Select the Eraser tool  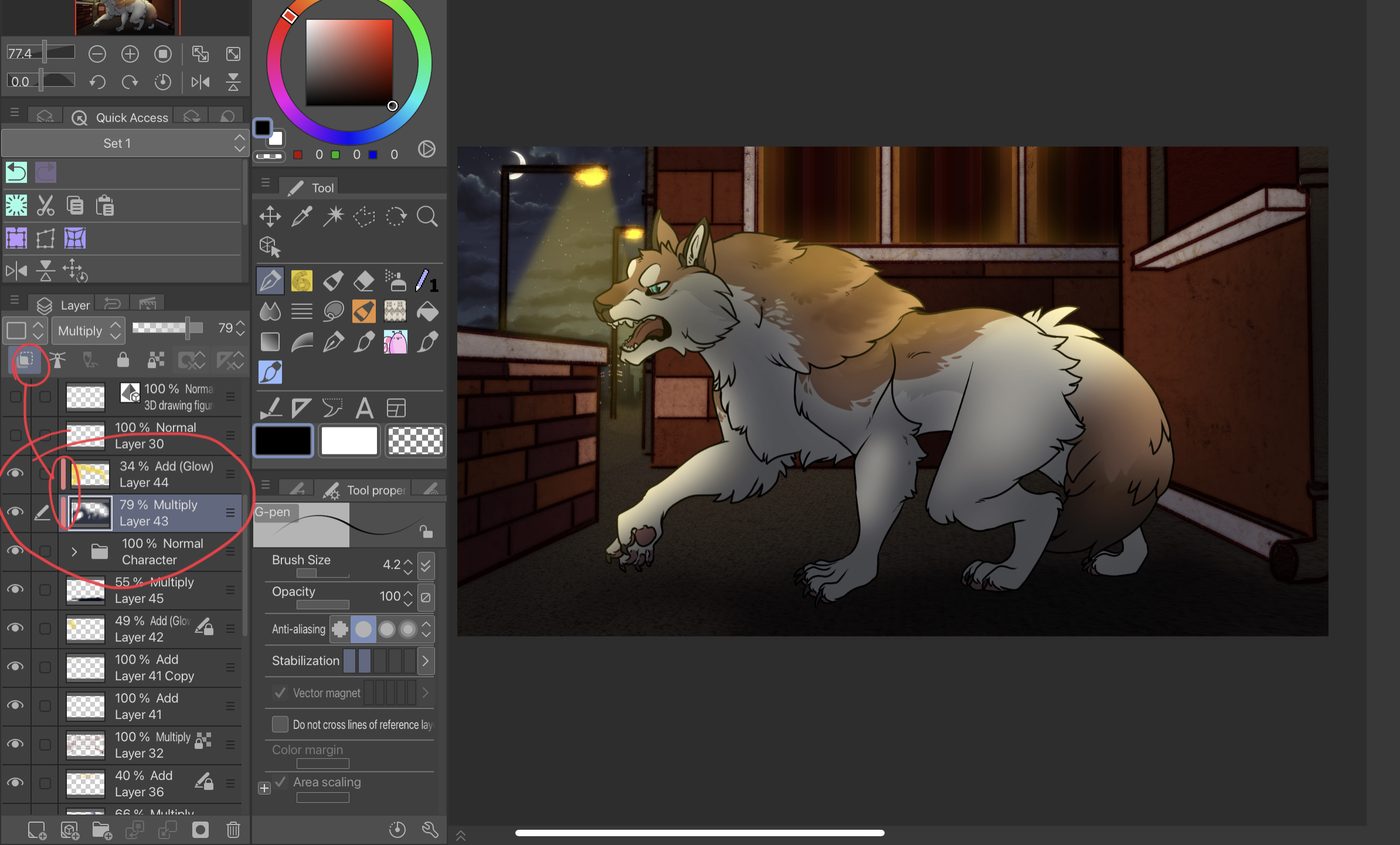(363, 280)
